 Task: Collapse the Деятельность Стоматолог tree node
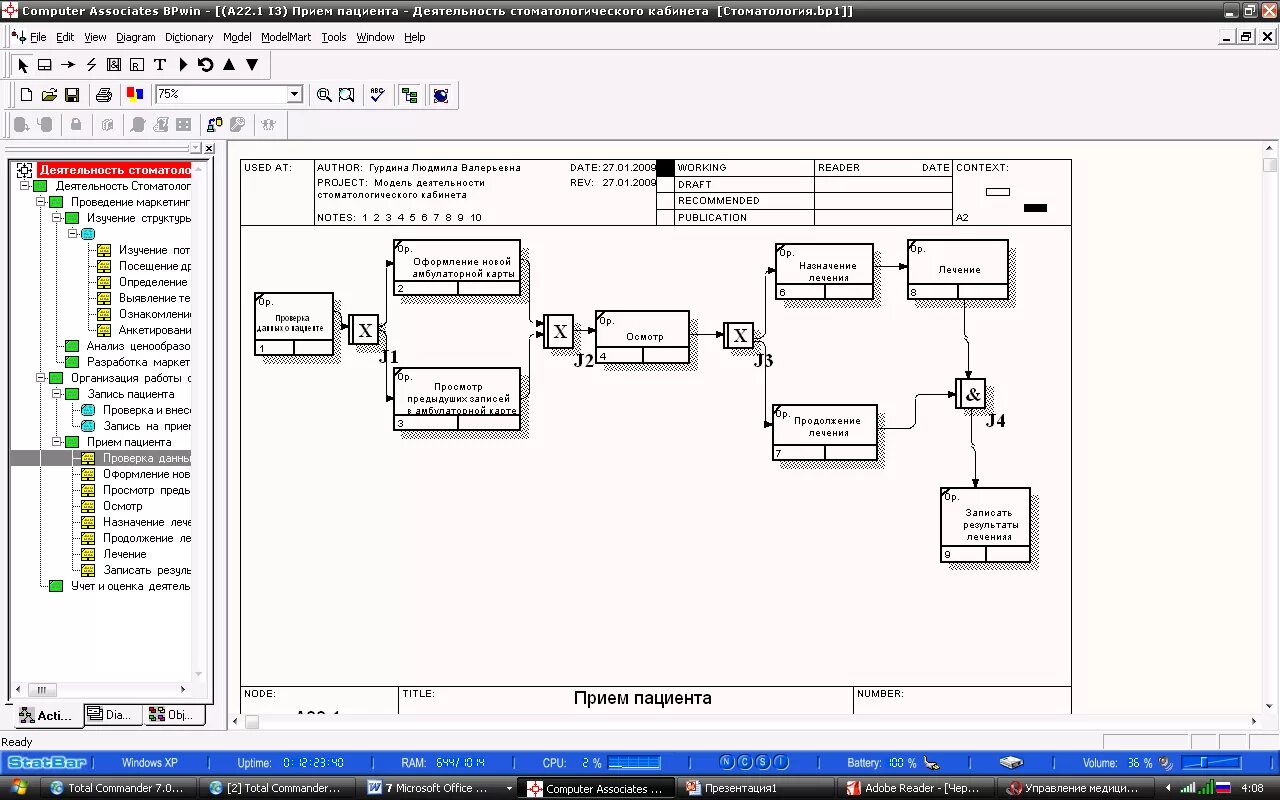tap(24, 186)
